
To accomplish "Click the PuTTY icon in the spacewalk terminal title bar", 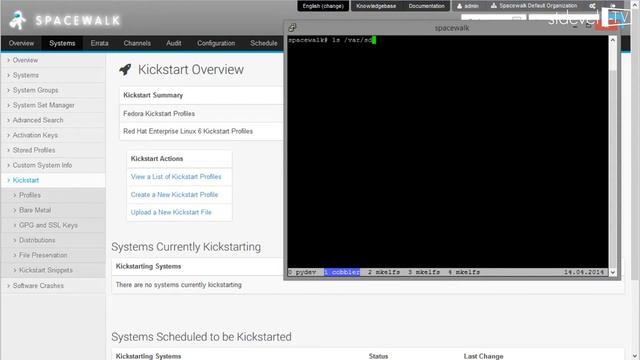I will coord(292,28).
